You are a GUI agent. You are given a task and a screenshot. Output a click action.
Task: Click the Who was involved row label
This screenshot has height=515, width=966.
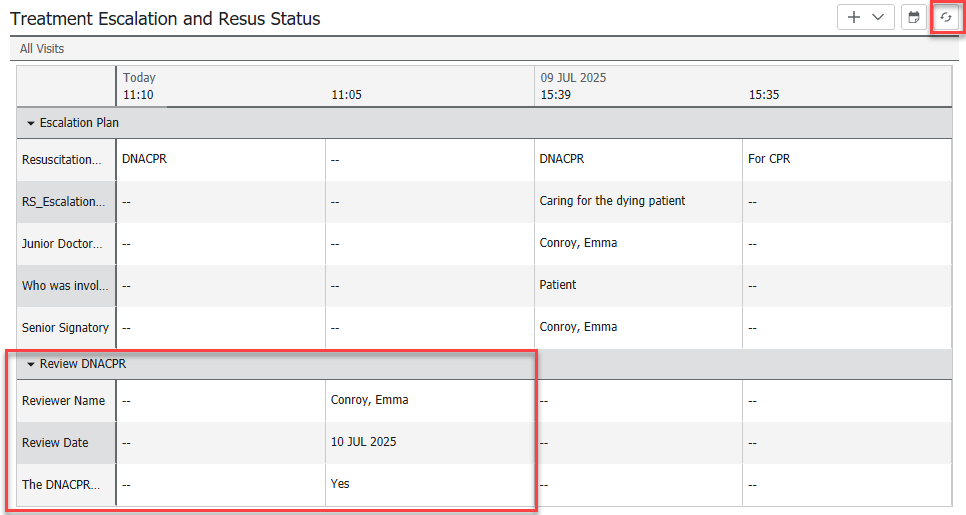[x=62, y=285]
